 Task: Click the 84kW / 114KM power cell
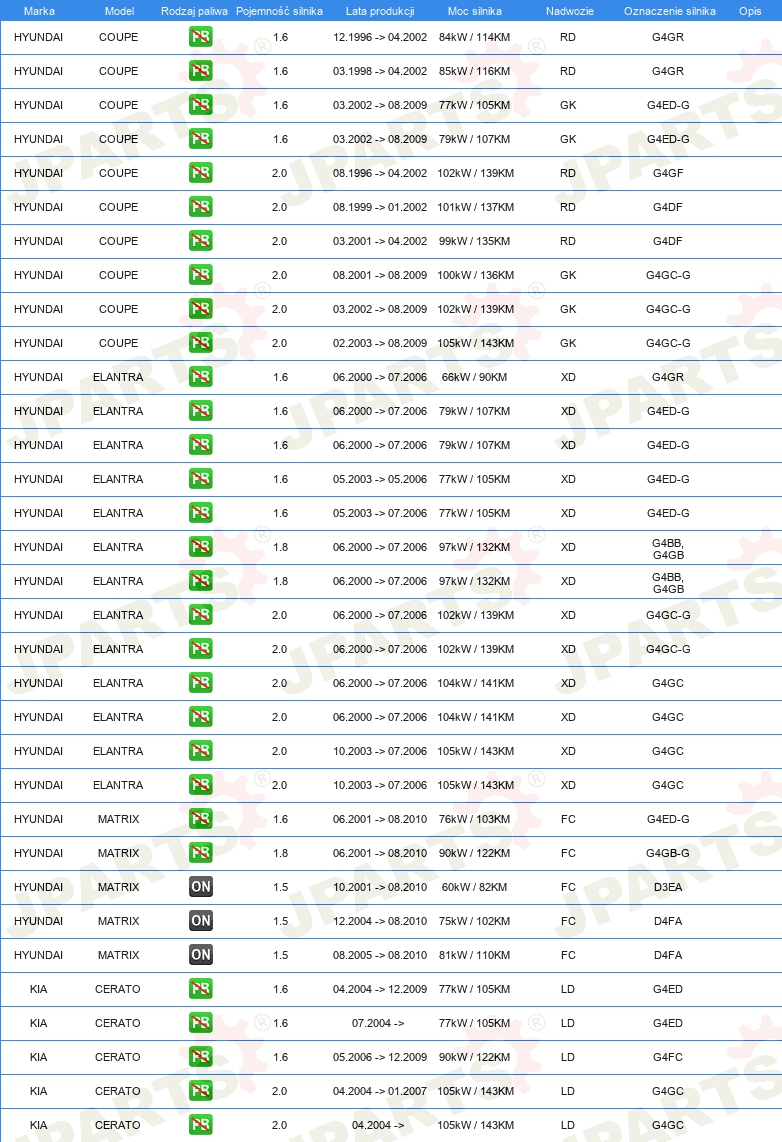point(475,36)
